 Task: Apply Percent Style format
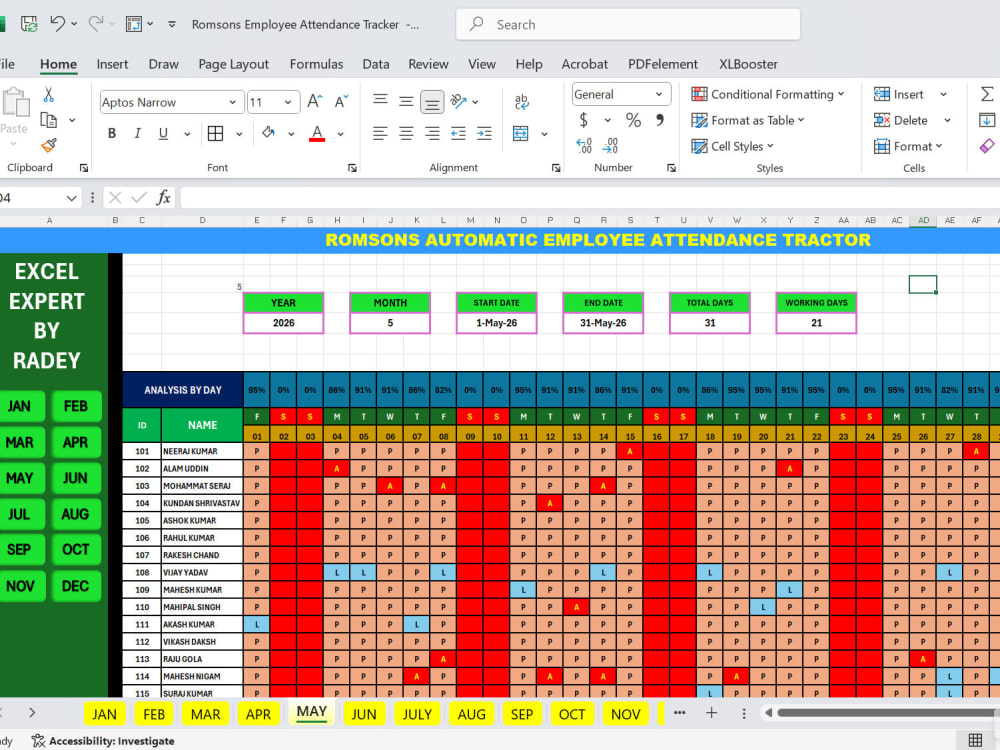(x=633, y=120)
